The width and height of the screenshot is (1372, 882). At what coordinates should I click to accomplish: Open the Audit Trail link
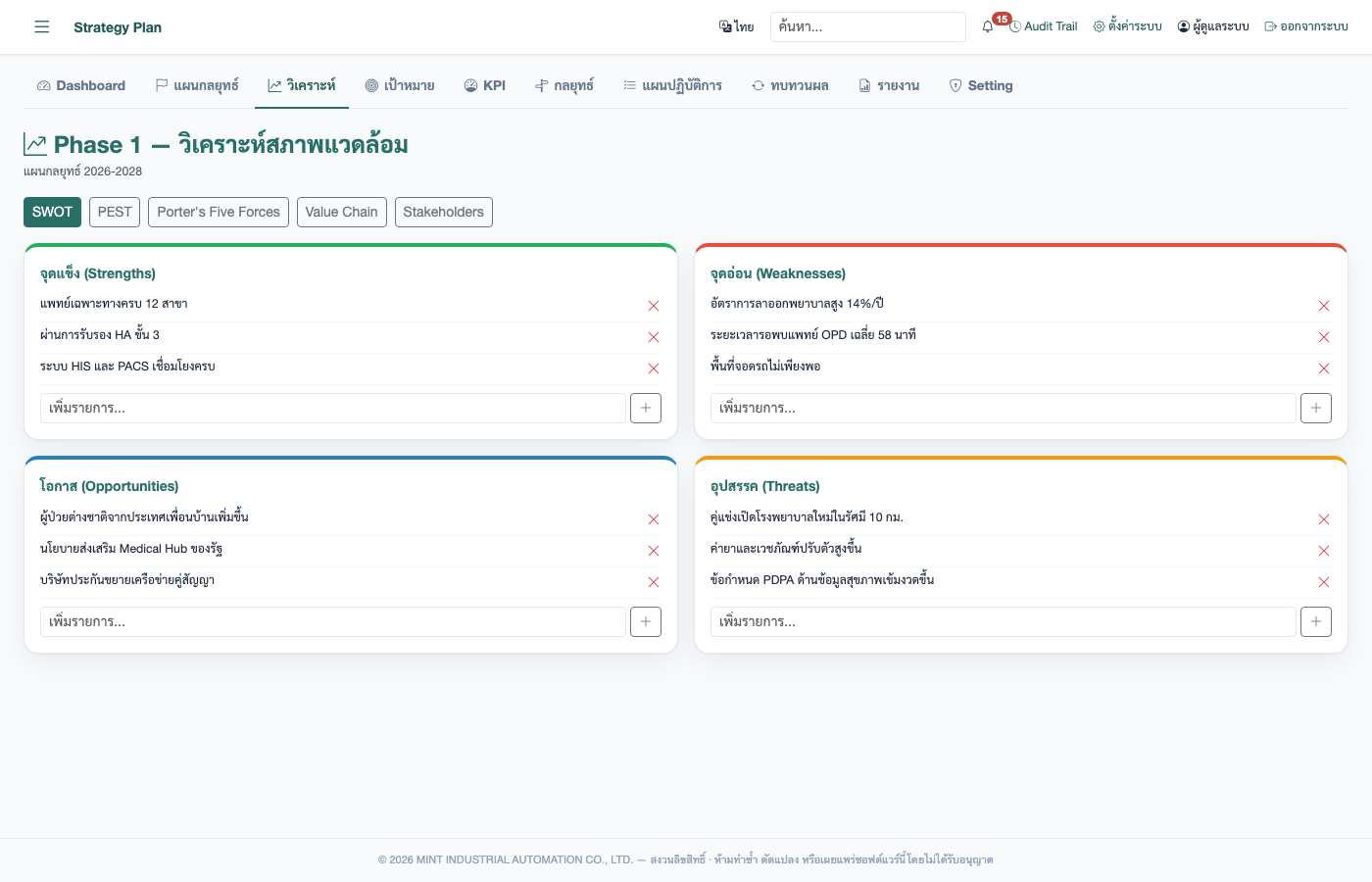coord(1044,26)
